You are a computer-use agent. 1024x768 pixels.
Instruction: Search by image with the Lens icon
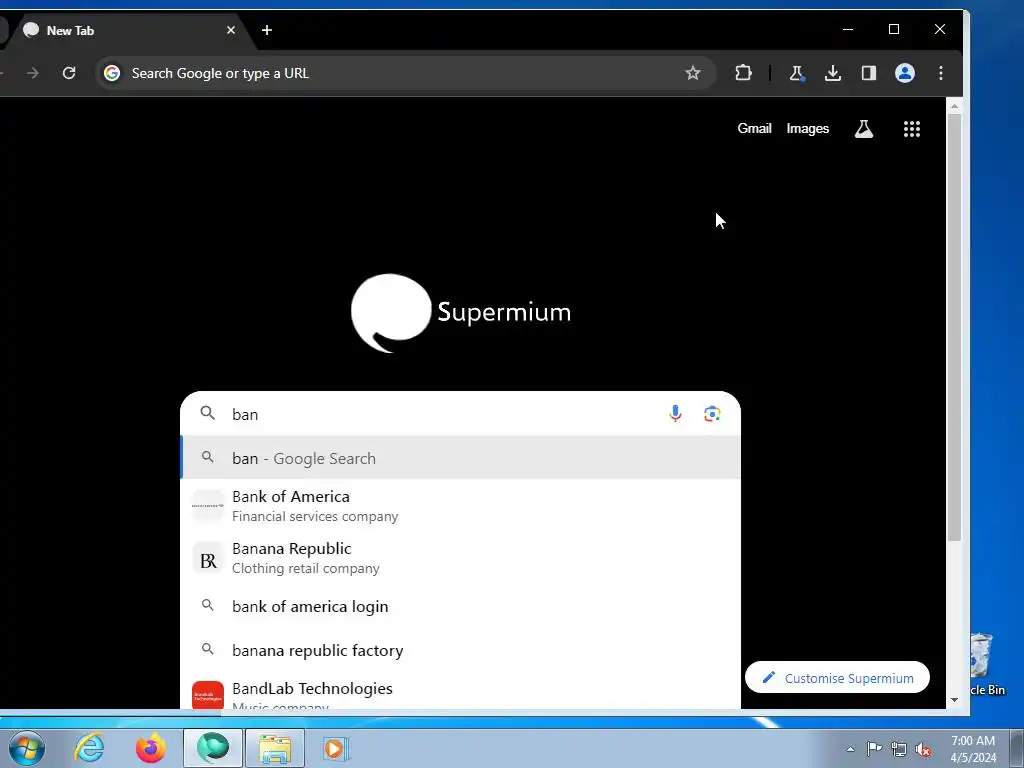(712, 414)
